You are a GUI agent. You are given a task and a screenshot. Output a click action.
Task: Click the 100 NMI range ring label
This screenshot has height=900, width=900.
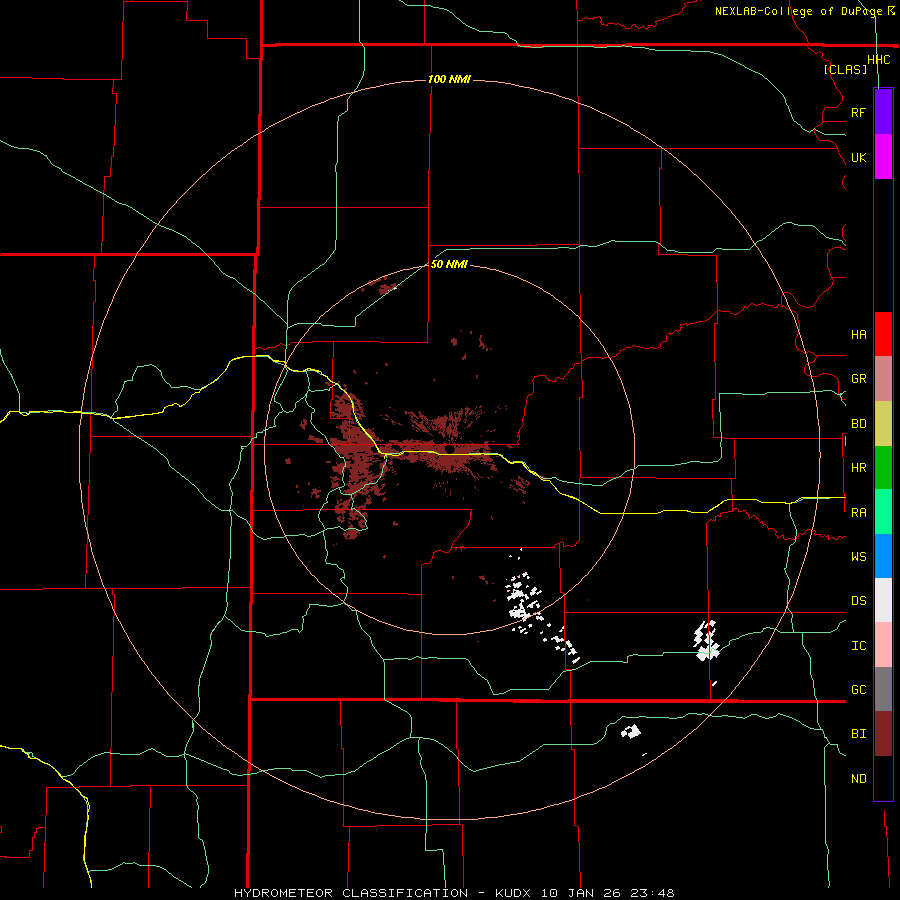(449, 79)
